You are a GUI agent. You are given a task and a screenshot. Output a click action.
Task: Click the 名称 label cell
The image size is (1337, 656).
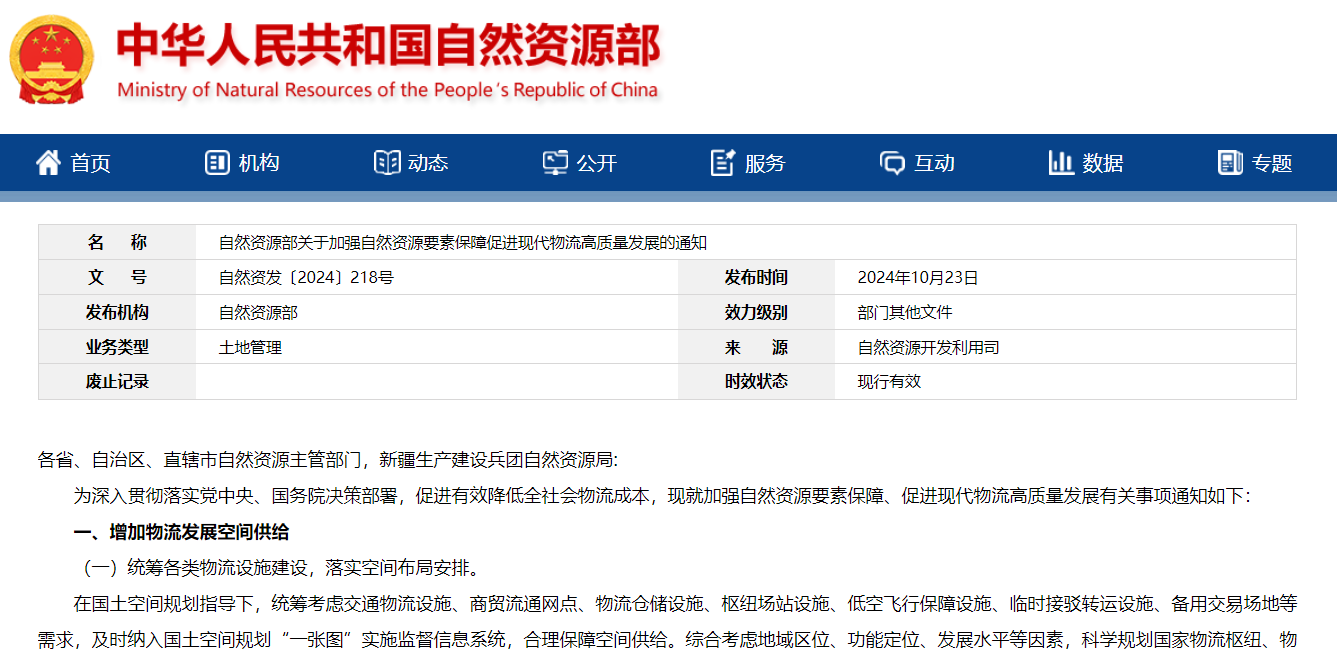117,243
